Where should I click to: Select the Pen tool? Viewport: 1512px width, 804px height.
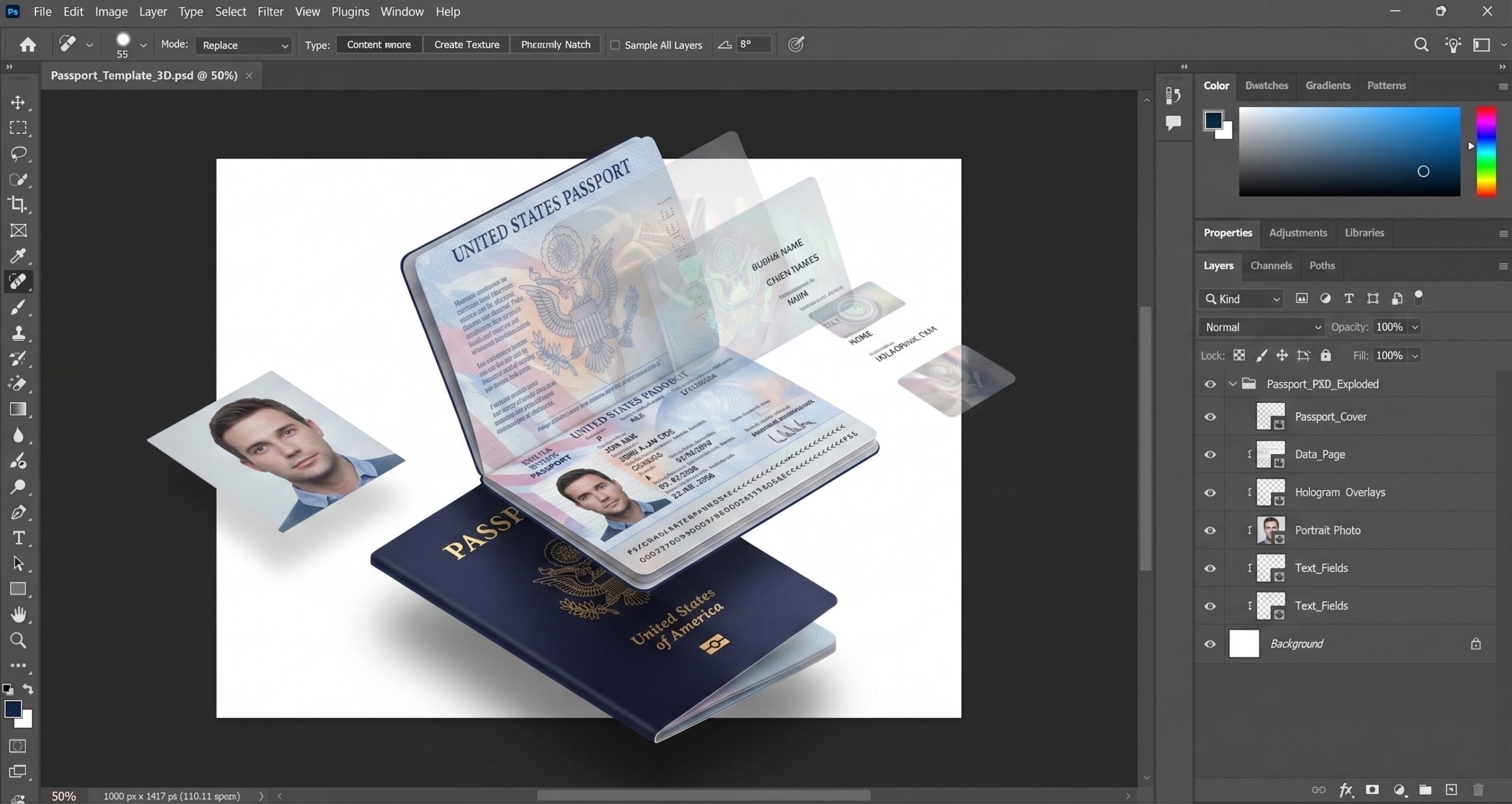(18, 512)
